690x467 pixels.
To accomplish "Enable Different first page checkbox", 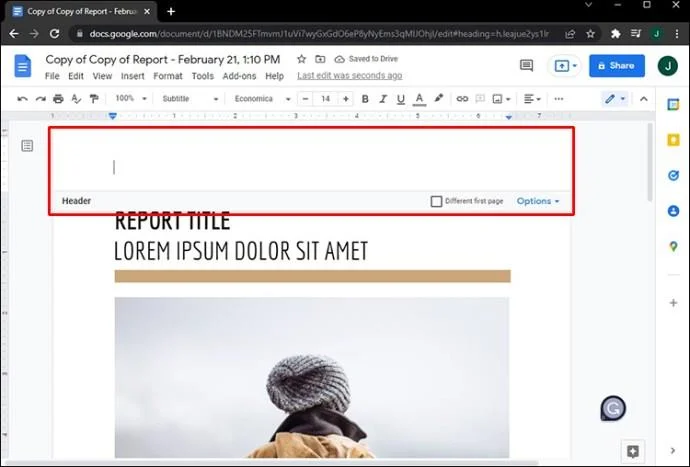I will (436, 202).
